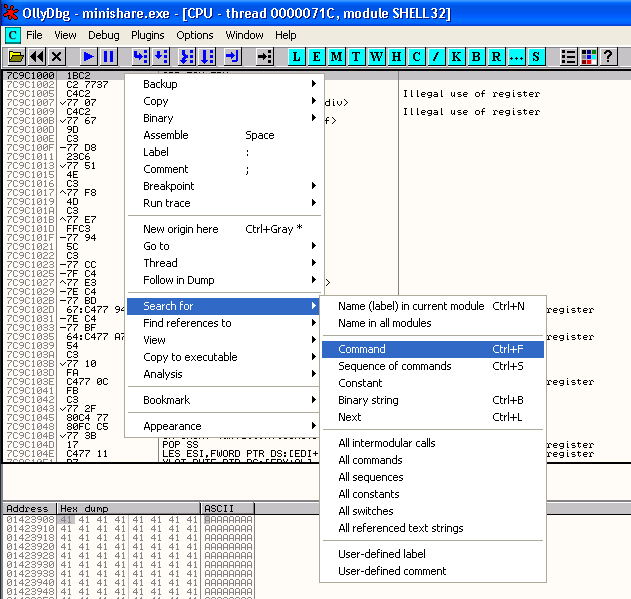Choose Label from context menu
631x599 pixels.
click(225, 152)
